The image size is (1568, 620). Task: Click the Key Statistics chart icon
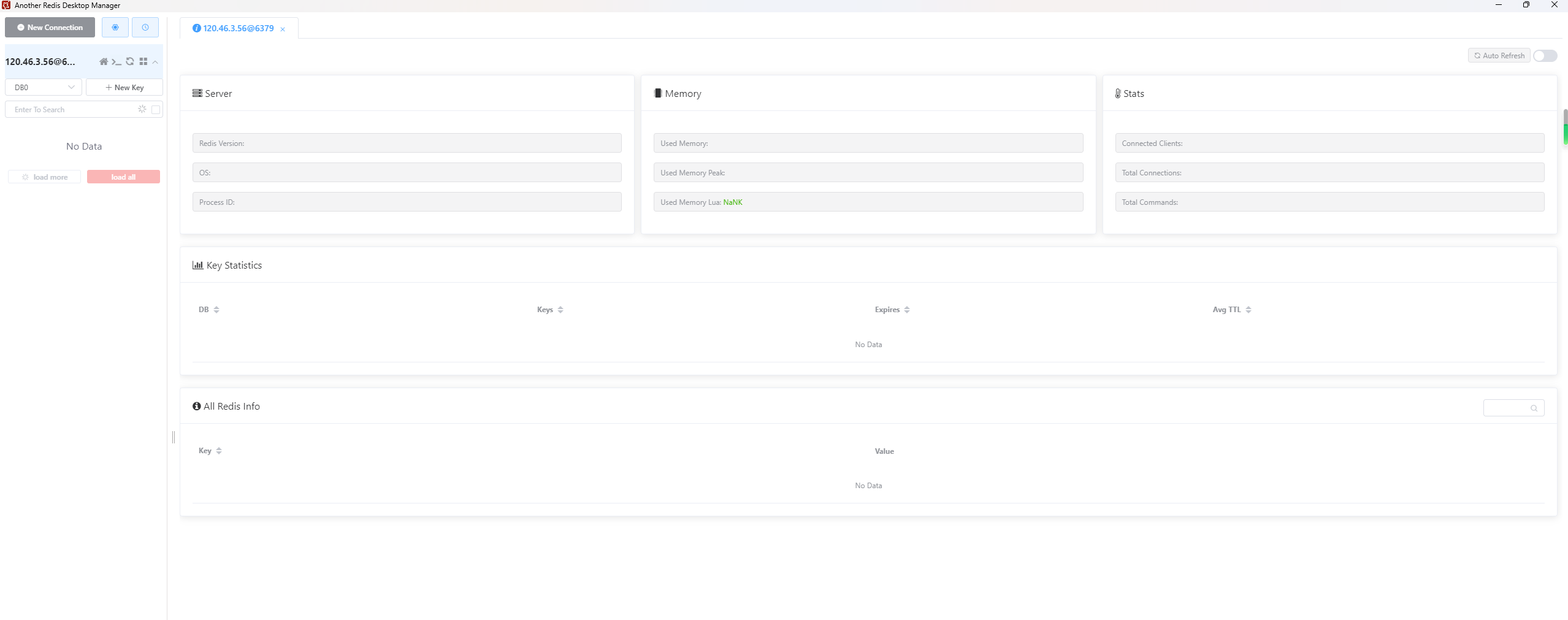pos(197,265)
